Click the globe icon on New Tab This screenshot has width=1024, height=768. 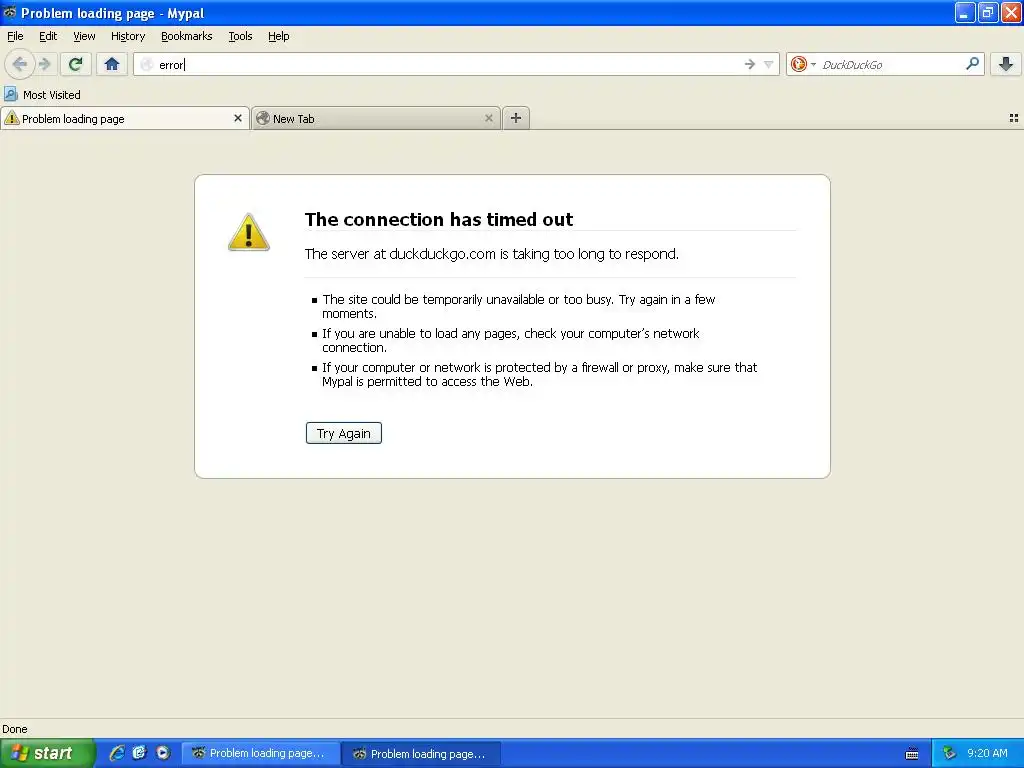tap(263, 118)
